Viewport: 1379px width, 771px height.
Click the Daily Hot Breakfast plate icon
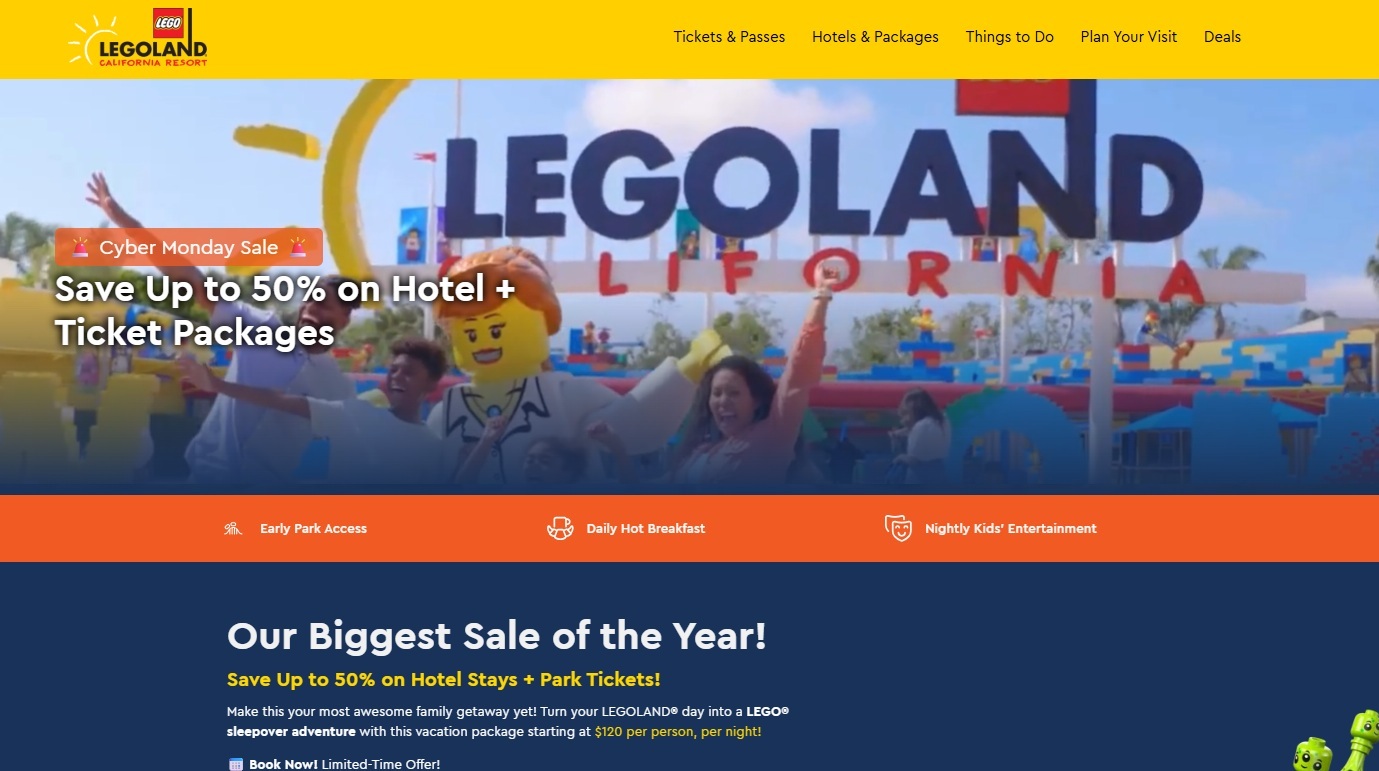[560, 528]
